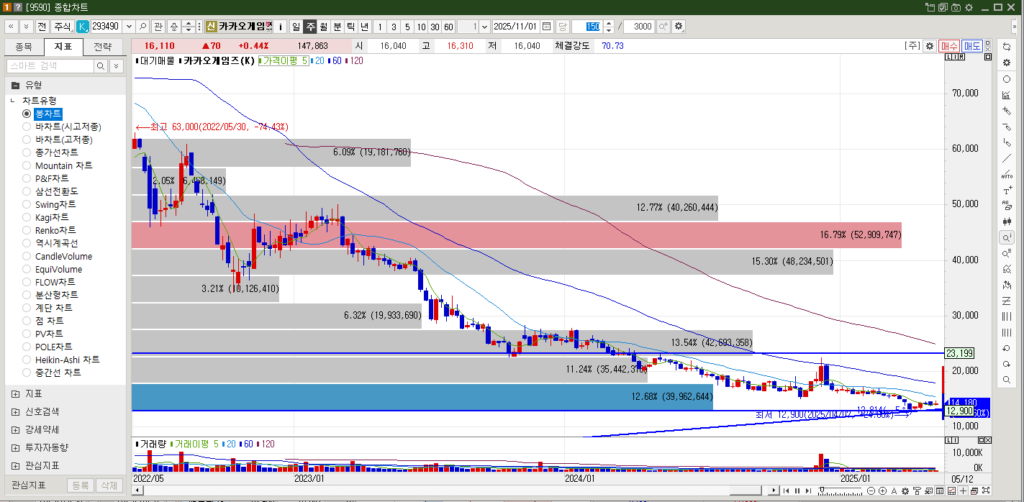Click the red 매수 buy button
This screenshot has height=502, width=1024.
click(x=950, y=46)
